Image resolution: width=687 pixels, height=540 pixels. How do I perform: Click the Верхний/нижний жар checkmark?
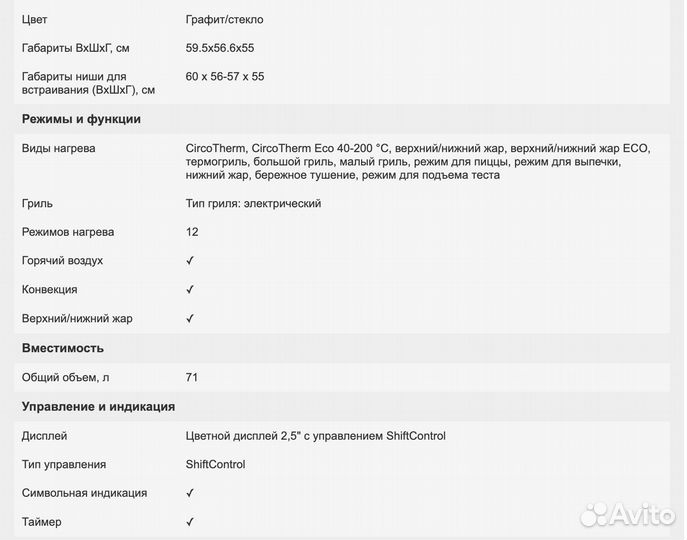tap(190, 319)
